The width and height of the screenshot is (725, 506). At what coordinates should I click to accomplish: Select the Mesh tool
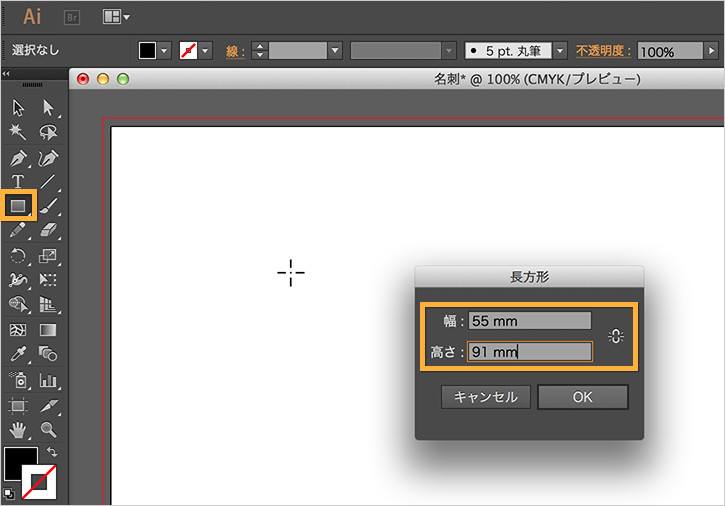pyautogui.click(x=18, y=330)
